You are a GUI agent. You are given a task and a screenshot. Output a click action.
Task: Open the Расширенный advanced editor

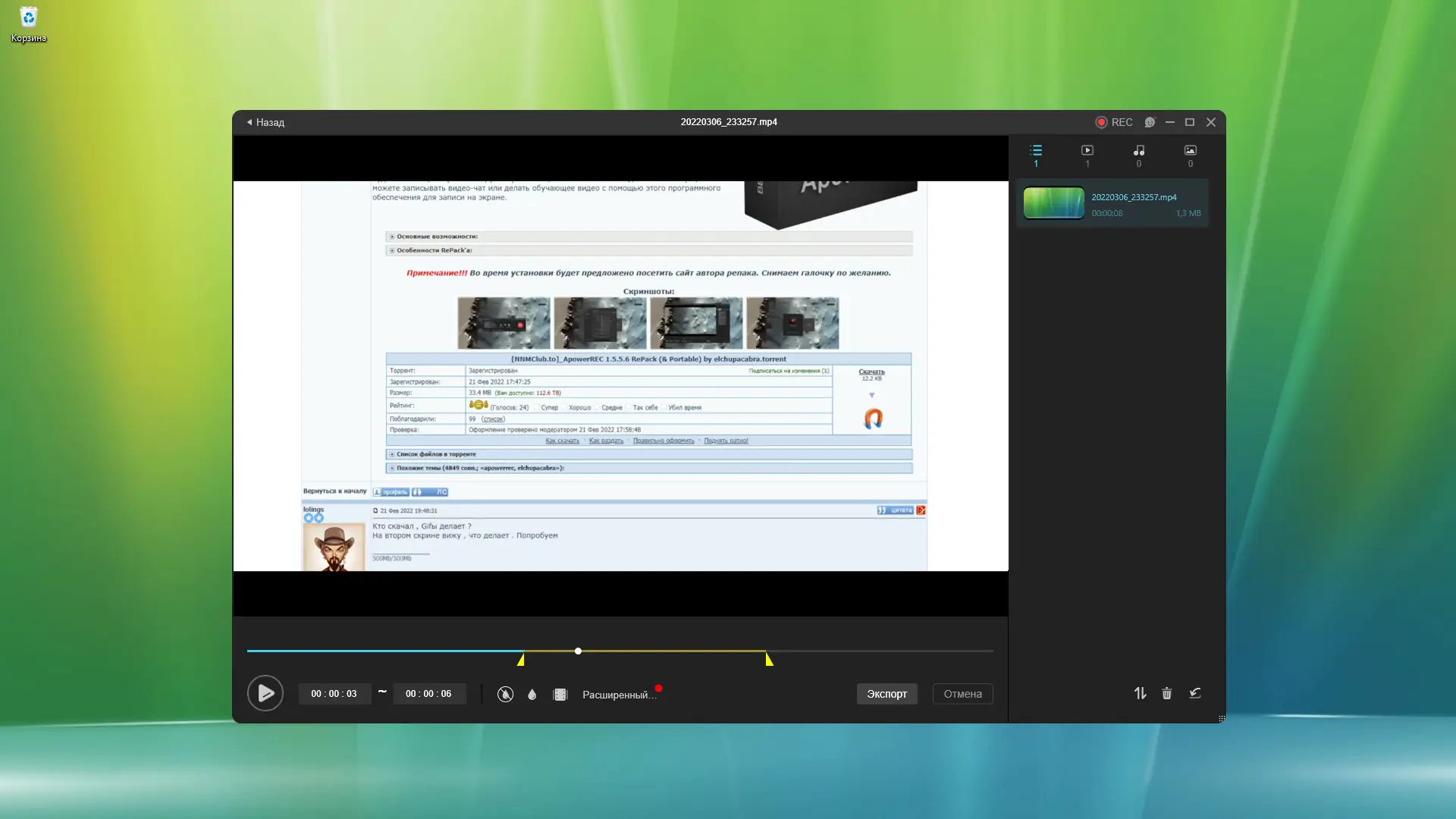coord(619,695)
